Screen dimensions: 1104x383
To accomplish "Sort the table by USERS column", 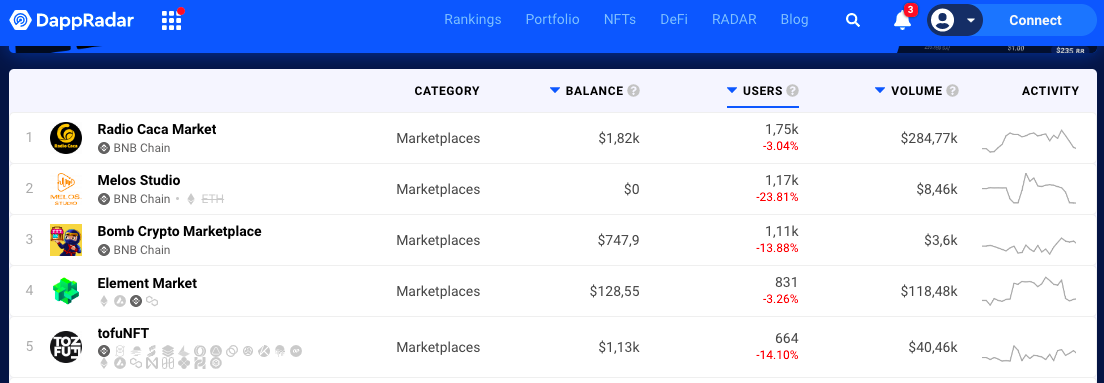I will tap(763, 91).
